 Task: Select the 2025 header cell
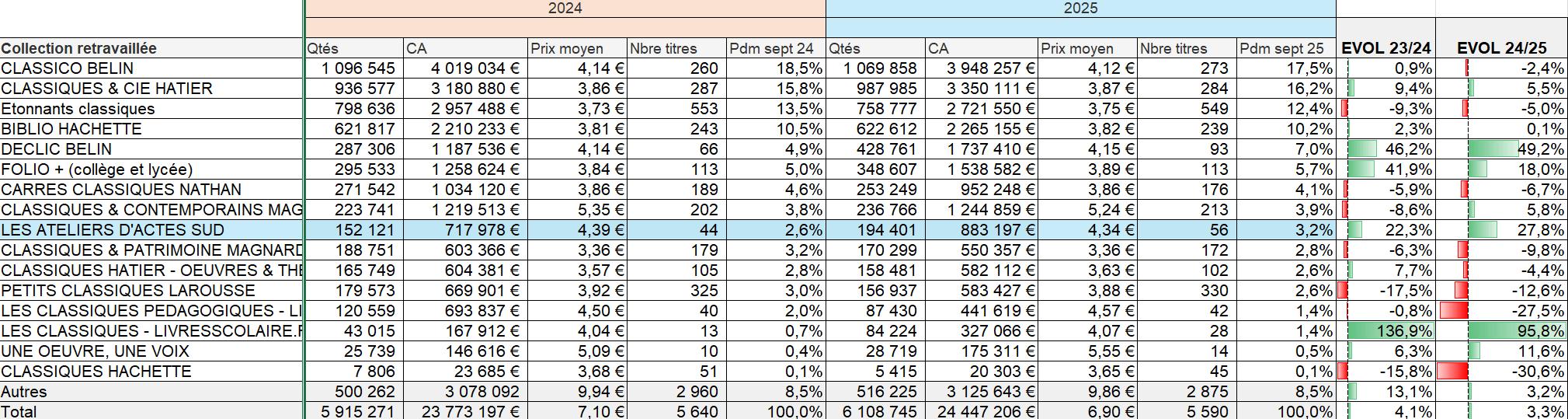pyautogui.click(x=1081, y=9)
